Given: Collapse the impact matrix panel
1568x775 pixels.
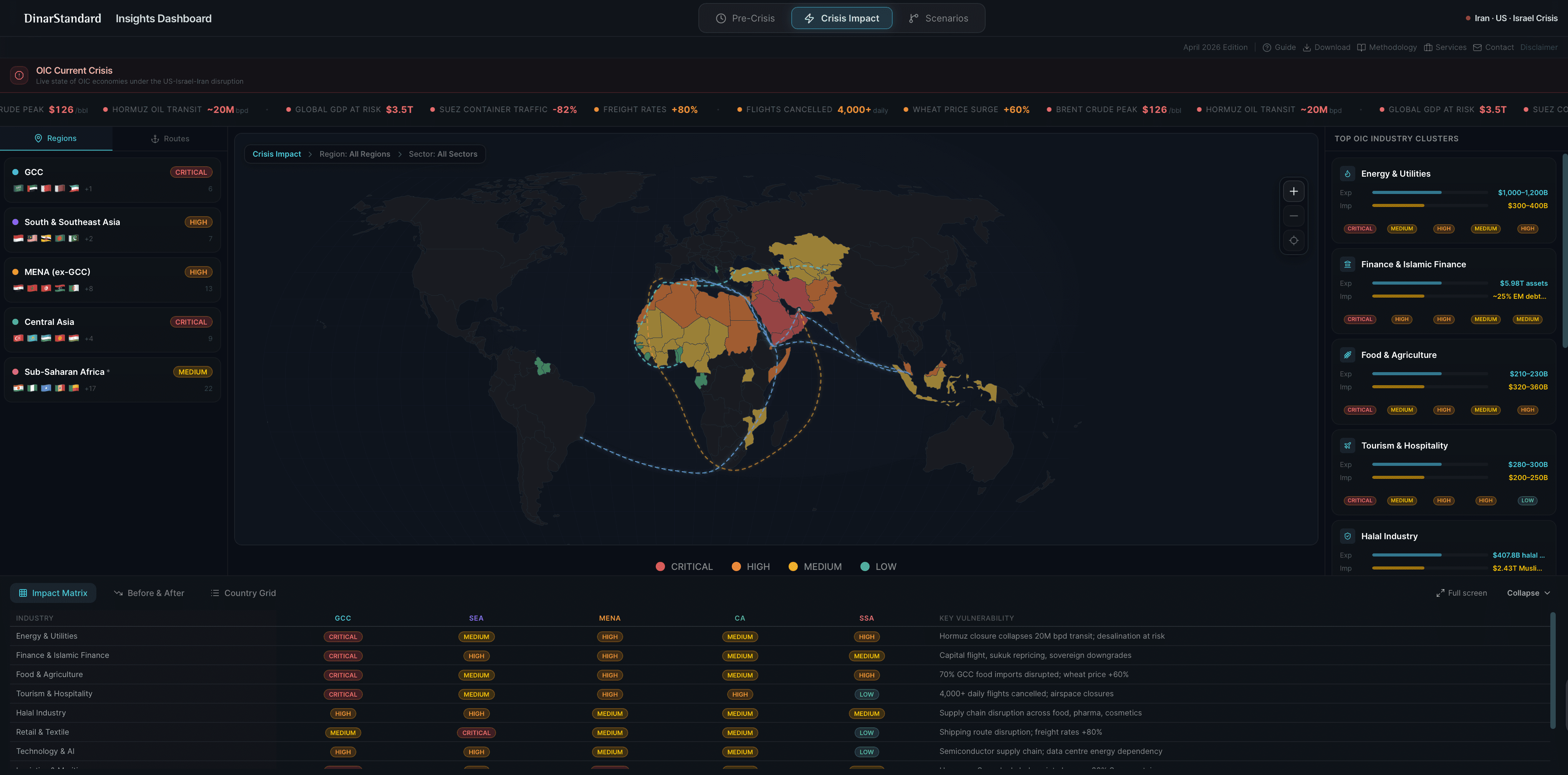Looking at the screenshot, I should point(1528,593).
